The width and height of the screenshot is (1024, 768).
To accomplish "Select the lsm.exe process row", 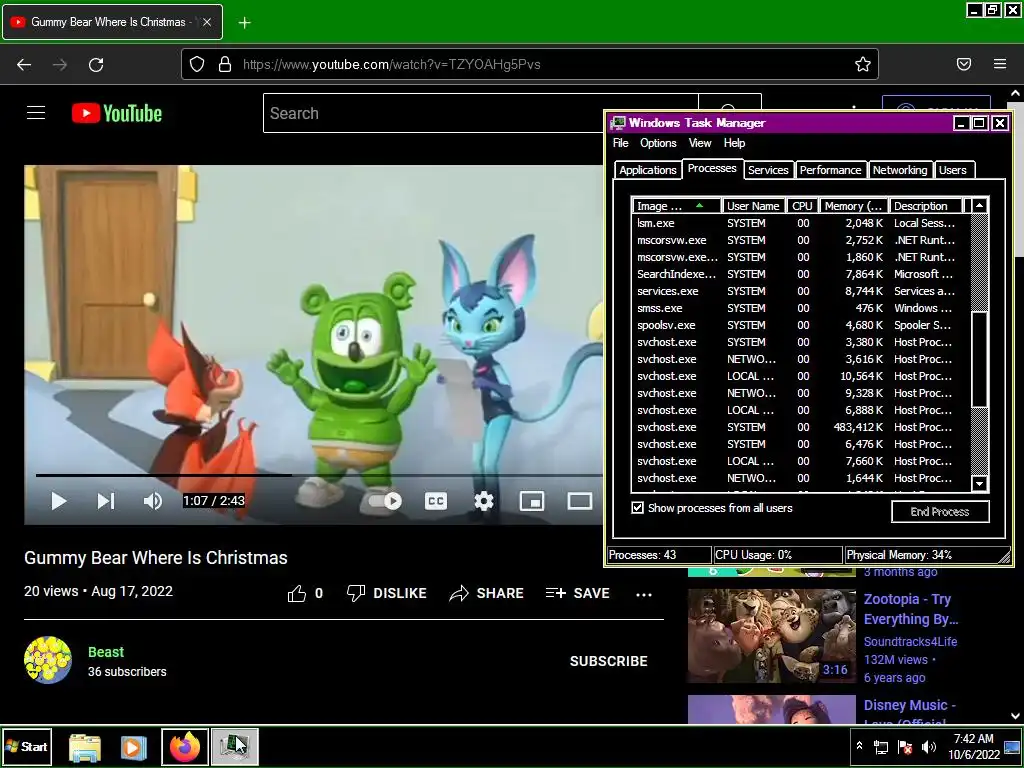I will [801, 223].
